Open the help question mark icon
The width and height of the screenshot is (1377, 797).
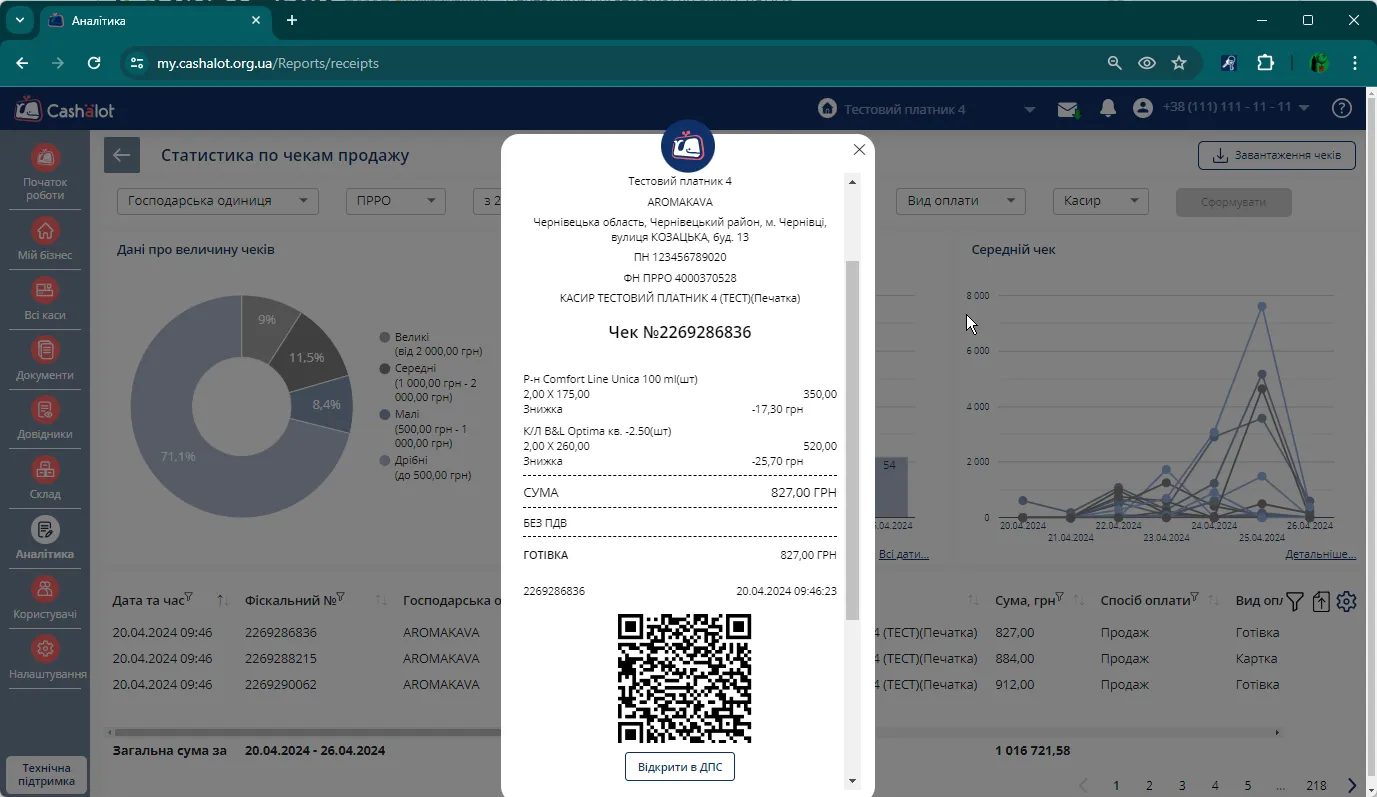point(1342,108)
